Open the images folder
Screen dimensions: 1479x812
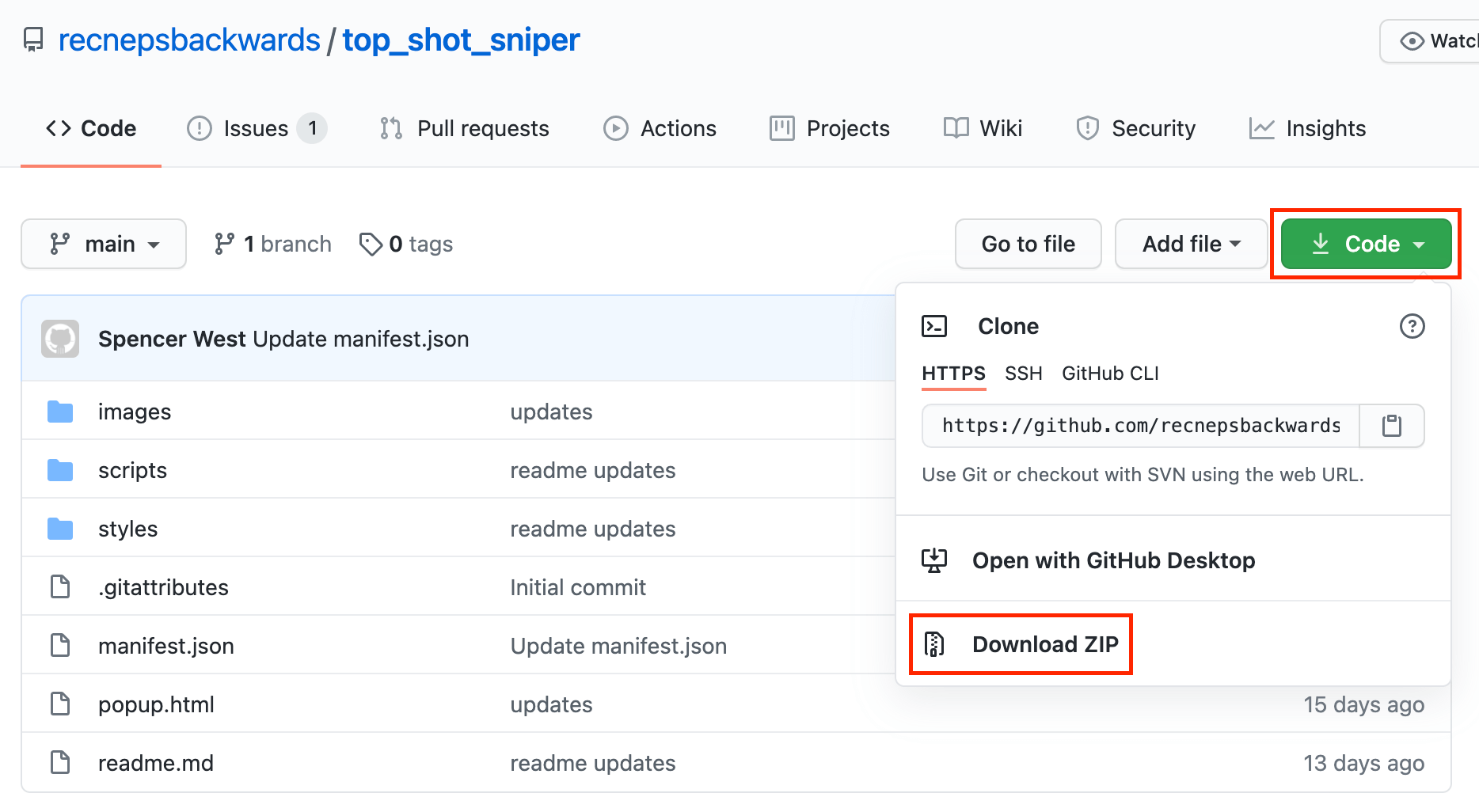[135, 412]
